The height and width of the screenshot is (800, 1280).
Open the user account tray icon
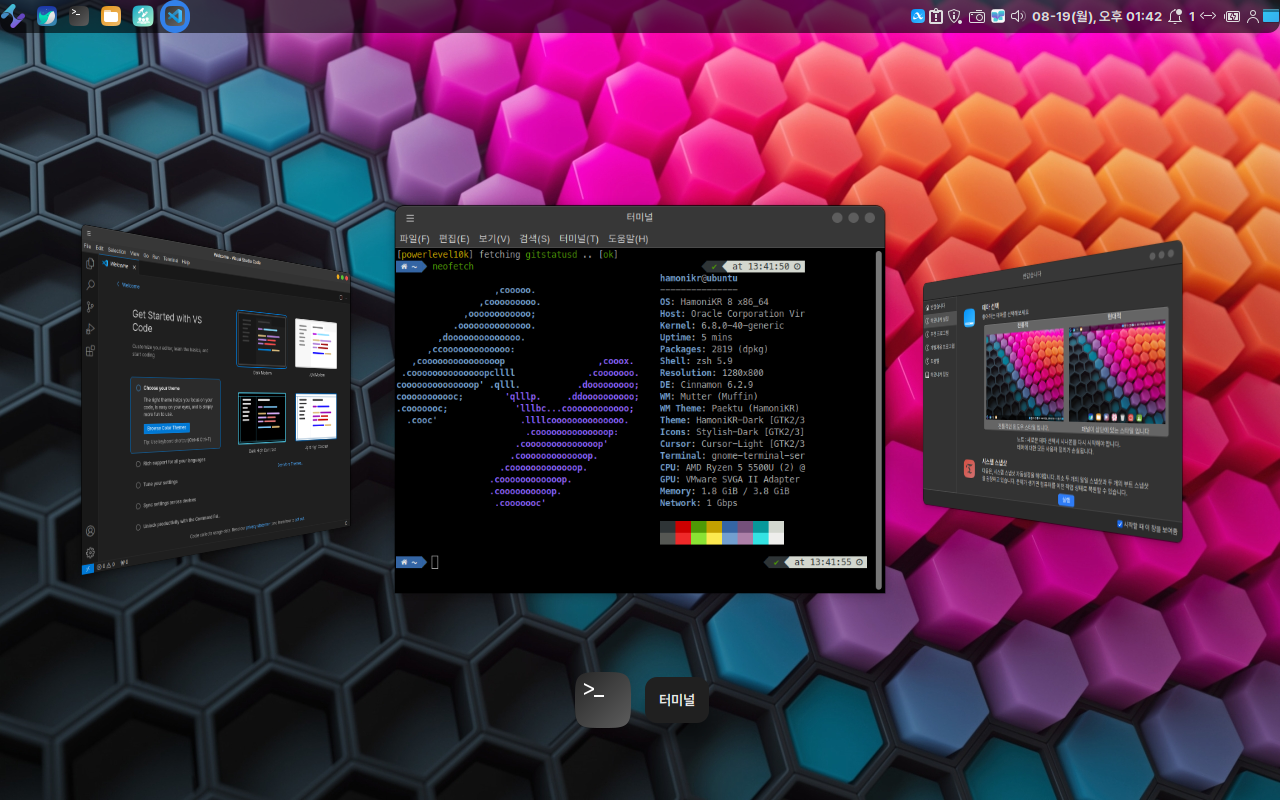tap(1253, 16)
